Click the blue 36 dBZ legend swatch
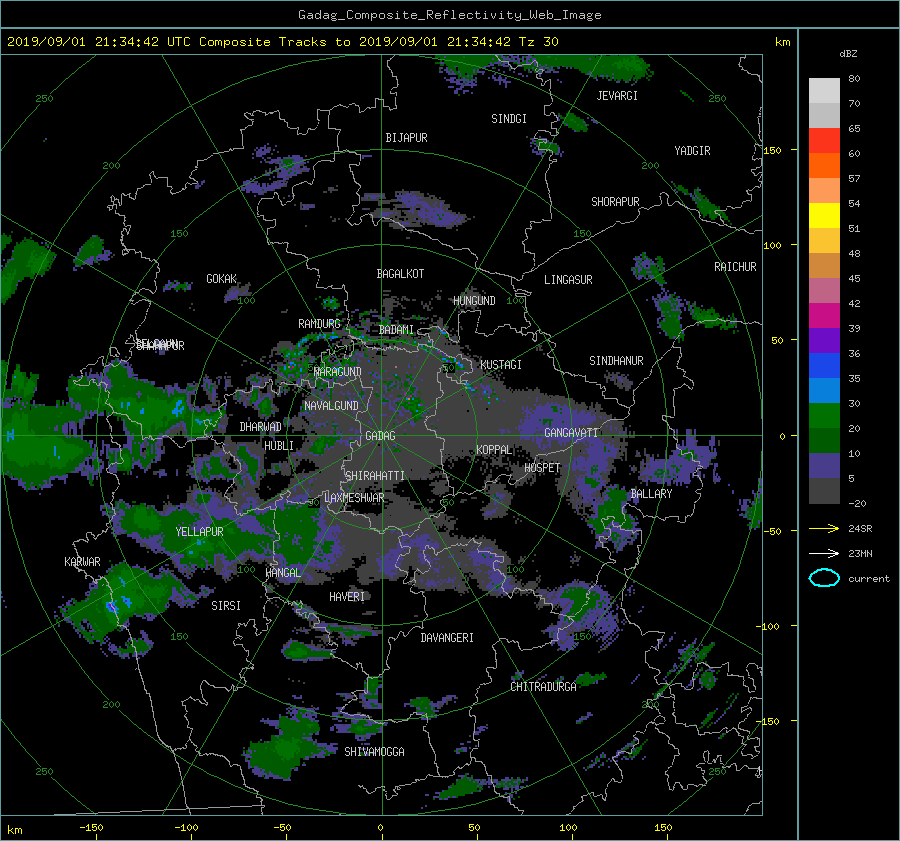The image size is (900, 841). [824, 366]
